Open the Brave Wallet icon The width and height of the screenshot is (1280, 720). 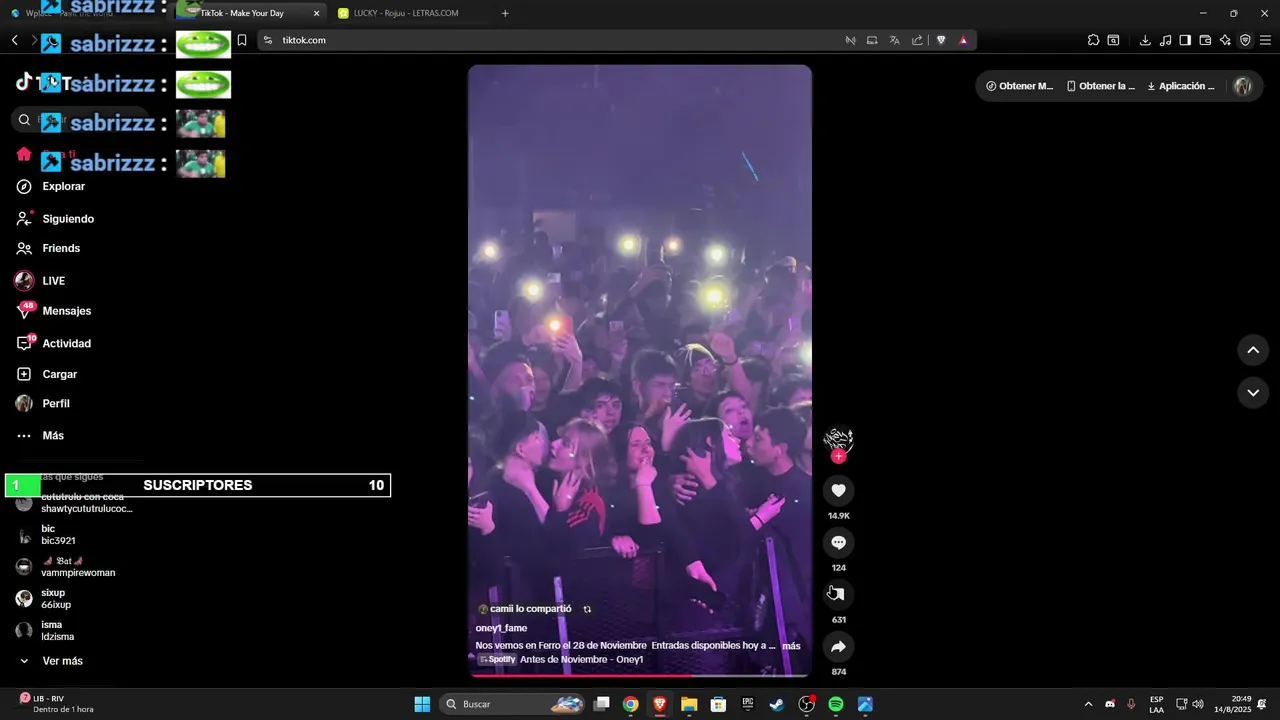(1205, 40)
